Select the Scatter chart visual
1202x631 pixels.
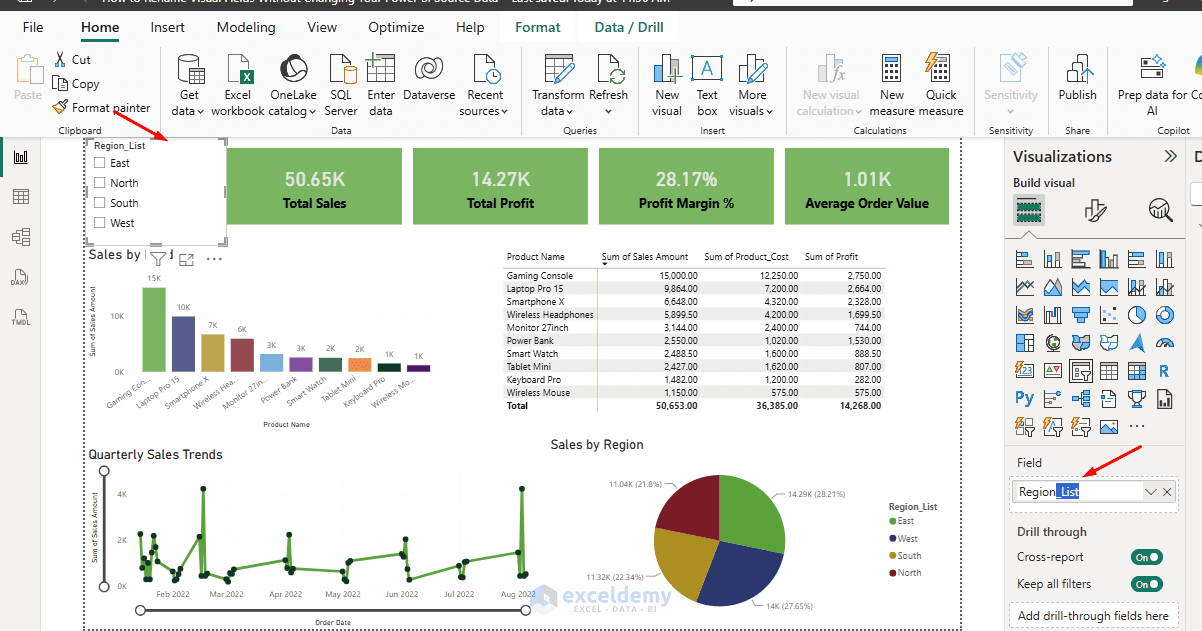[1109, 315]
